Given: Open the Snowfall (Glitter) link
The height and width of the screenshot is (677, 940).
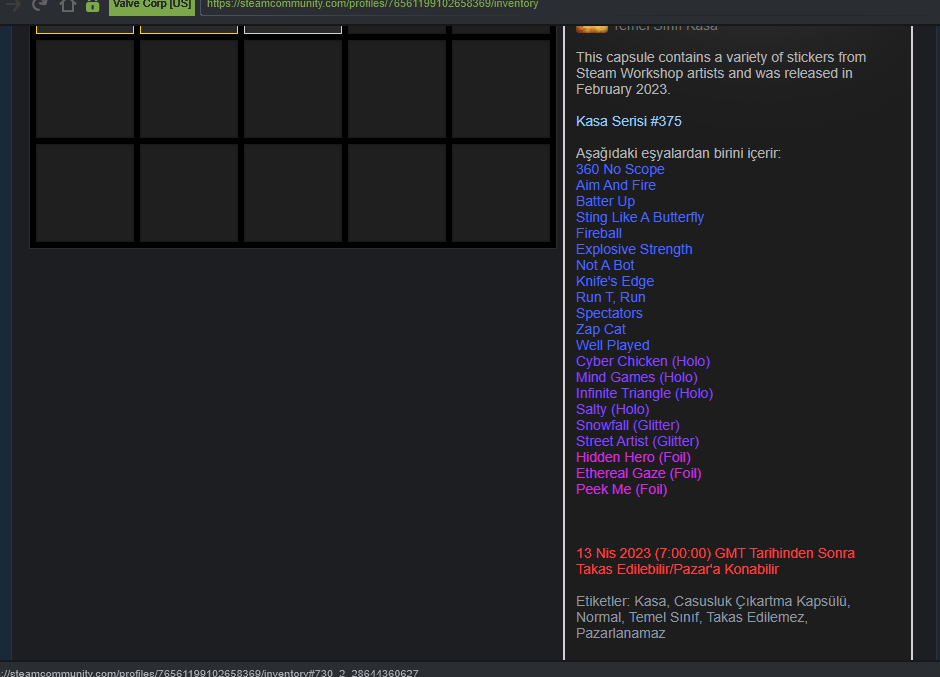Looking at the screenshot, I should 628,425.
